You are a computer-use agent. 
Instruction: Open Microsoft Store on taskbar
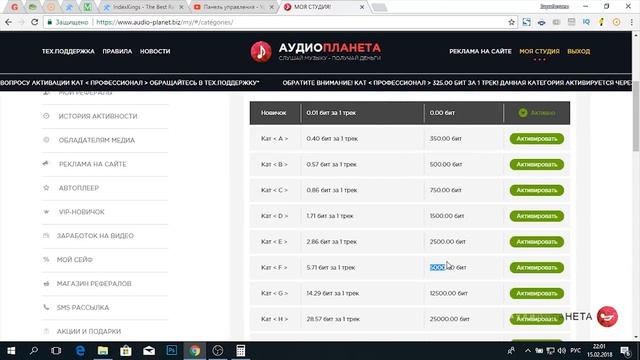click(x=126, y=351)
